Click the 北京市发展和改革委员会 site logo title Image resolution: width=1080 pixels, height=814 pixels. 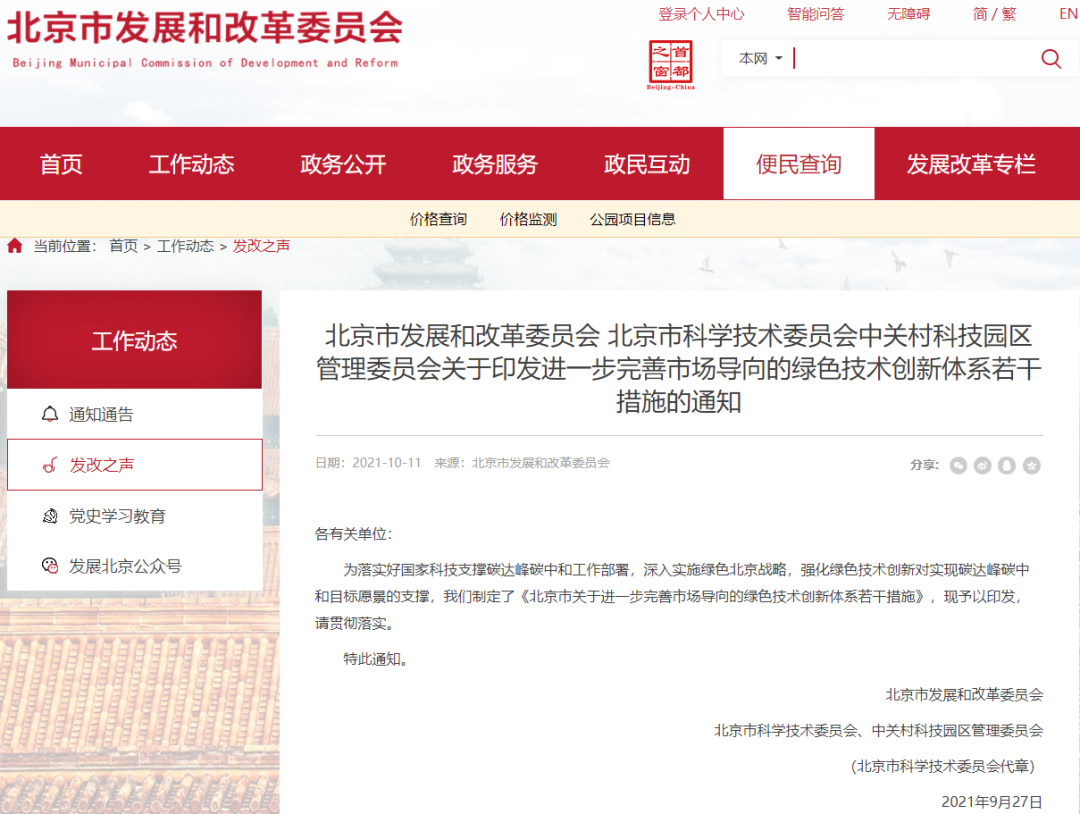[x=205, y=28]
